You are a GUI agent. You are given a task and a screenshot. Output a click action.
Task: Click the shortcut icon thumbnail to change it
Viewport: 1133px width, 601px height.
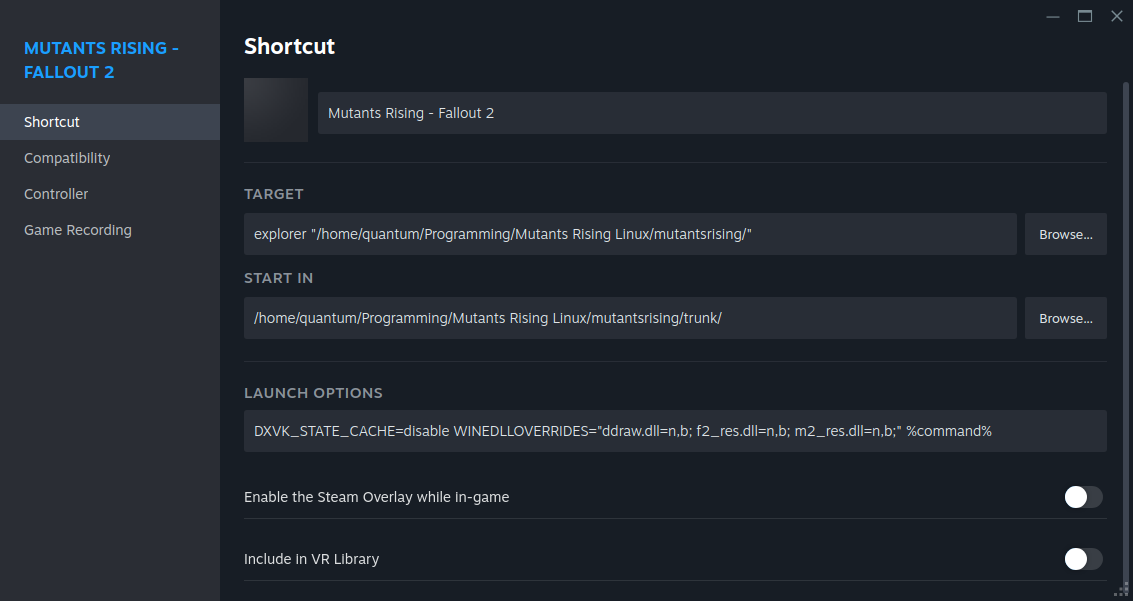276,110
